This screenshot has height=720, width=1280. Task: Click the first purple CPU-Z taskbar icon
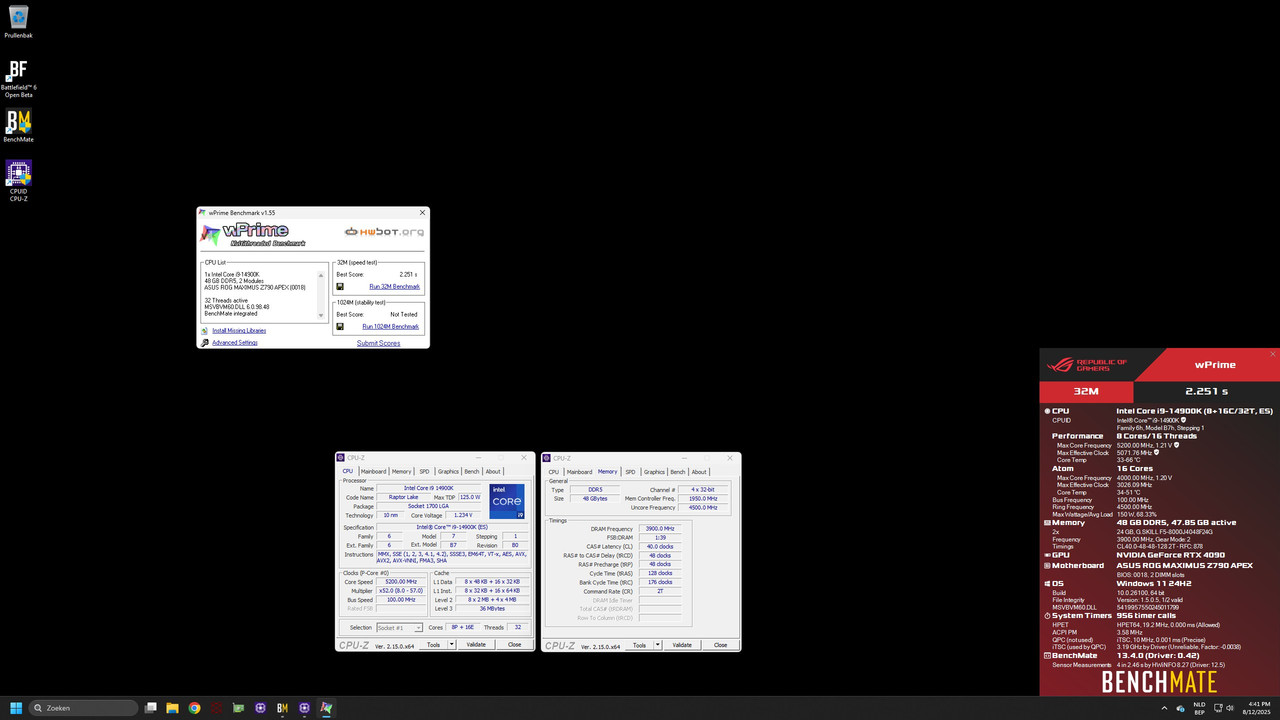[x=260, y=708]
